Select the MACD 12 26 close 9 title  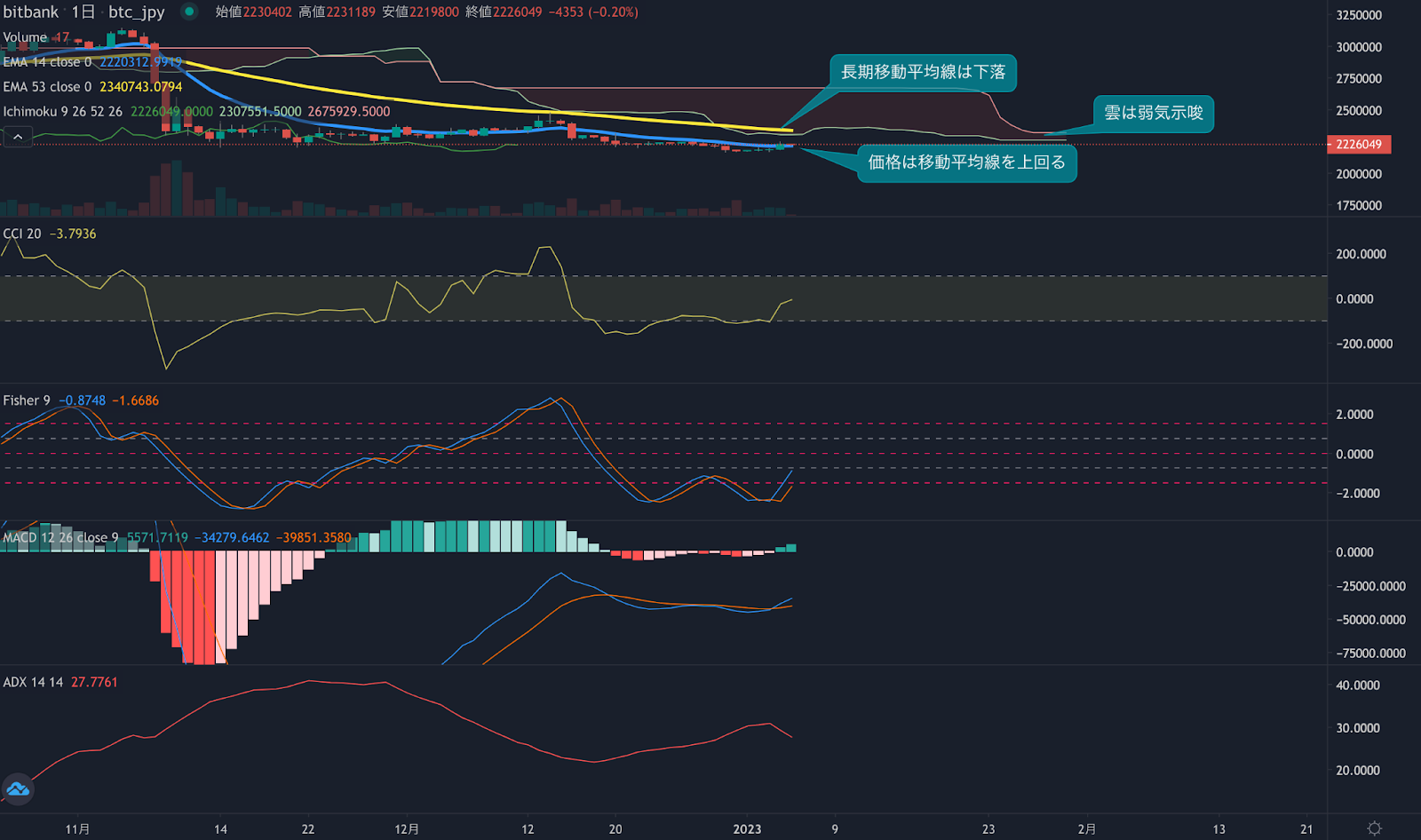click(60, 538)
